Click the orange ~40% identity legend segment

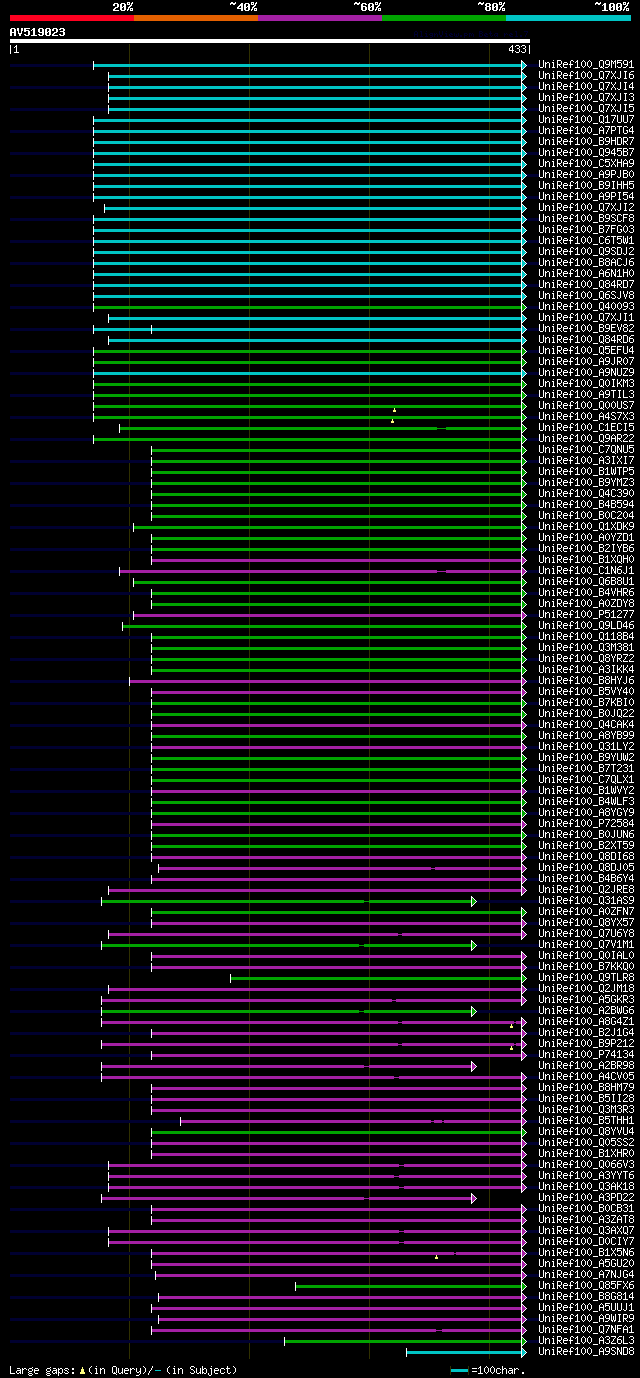[x=195, y=18]
